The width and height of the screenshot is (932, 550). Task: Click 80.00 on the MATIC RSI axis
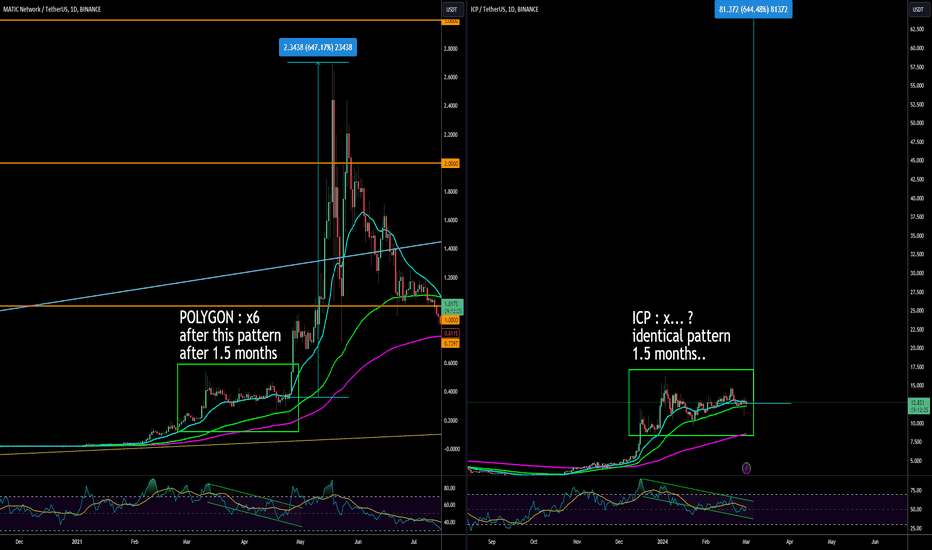pyautogui.click(x=449, y=488)
